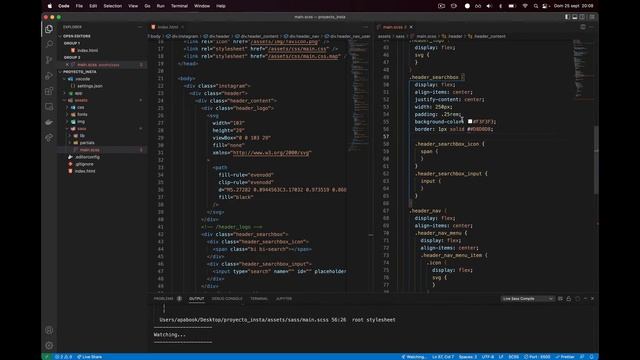Click the minimap in the main.scss editor

582,69
